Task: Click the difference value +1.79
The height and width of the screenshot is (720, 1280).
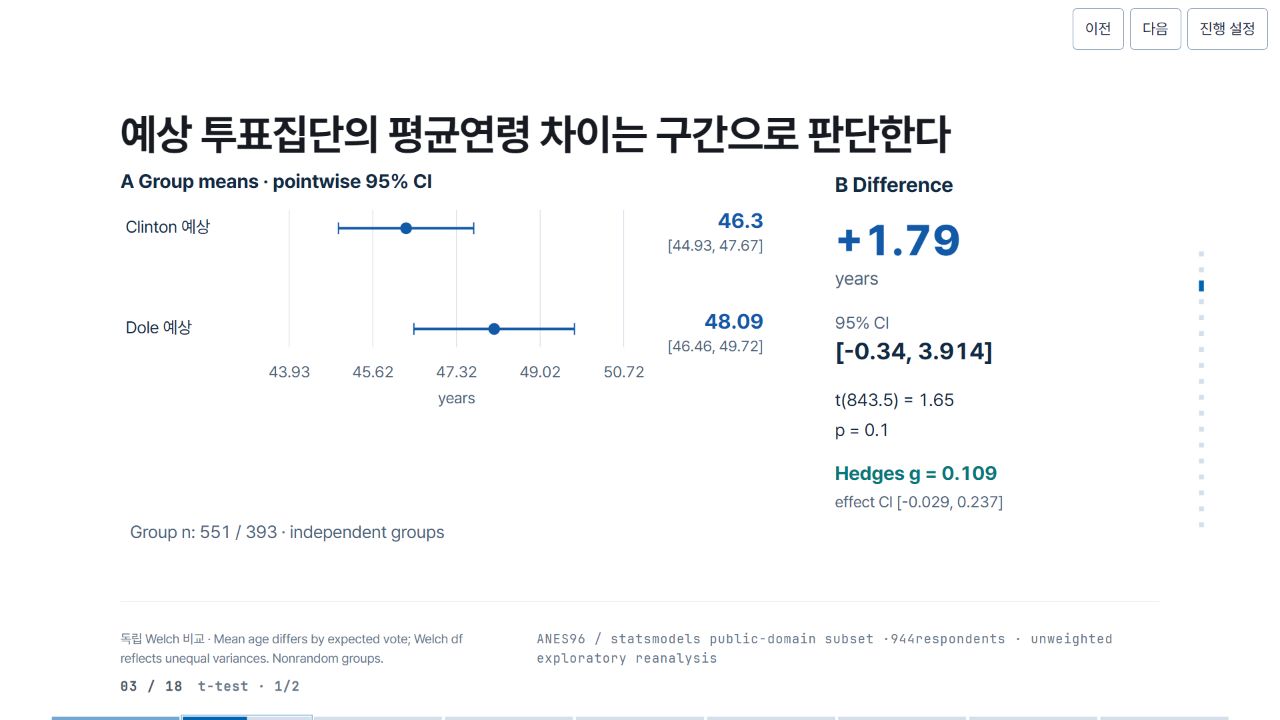Action: (x=898, y=241)
